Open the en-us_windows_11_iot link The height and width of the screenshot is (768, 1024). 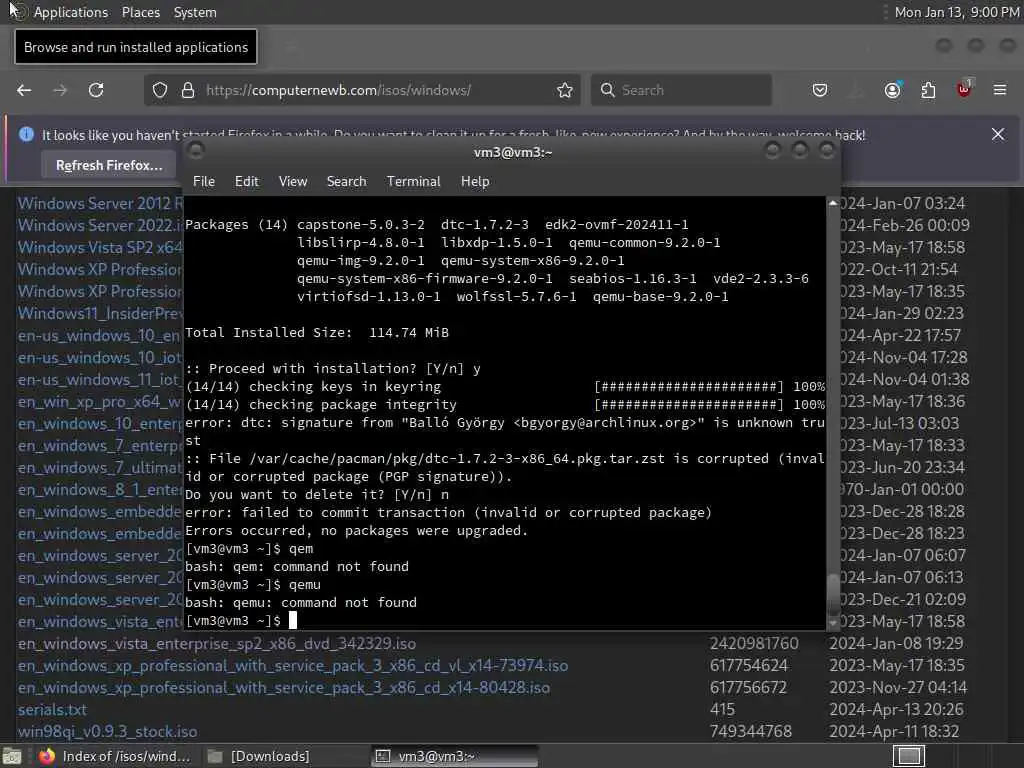coord(100,379)
